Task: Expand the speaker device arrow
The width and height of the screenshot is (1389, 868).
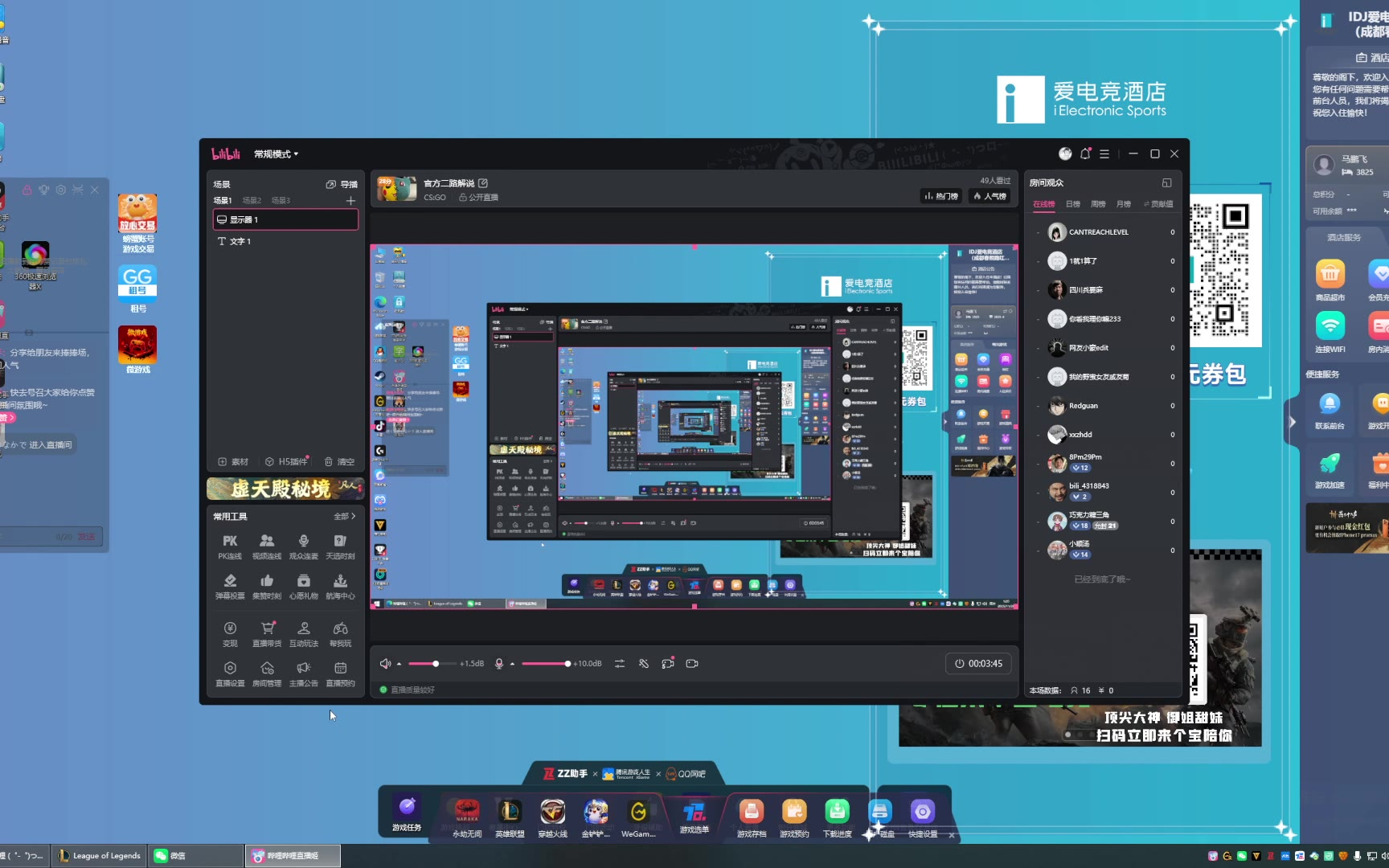Action: (x=399, y=665)
